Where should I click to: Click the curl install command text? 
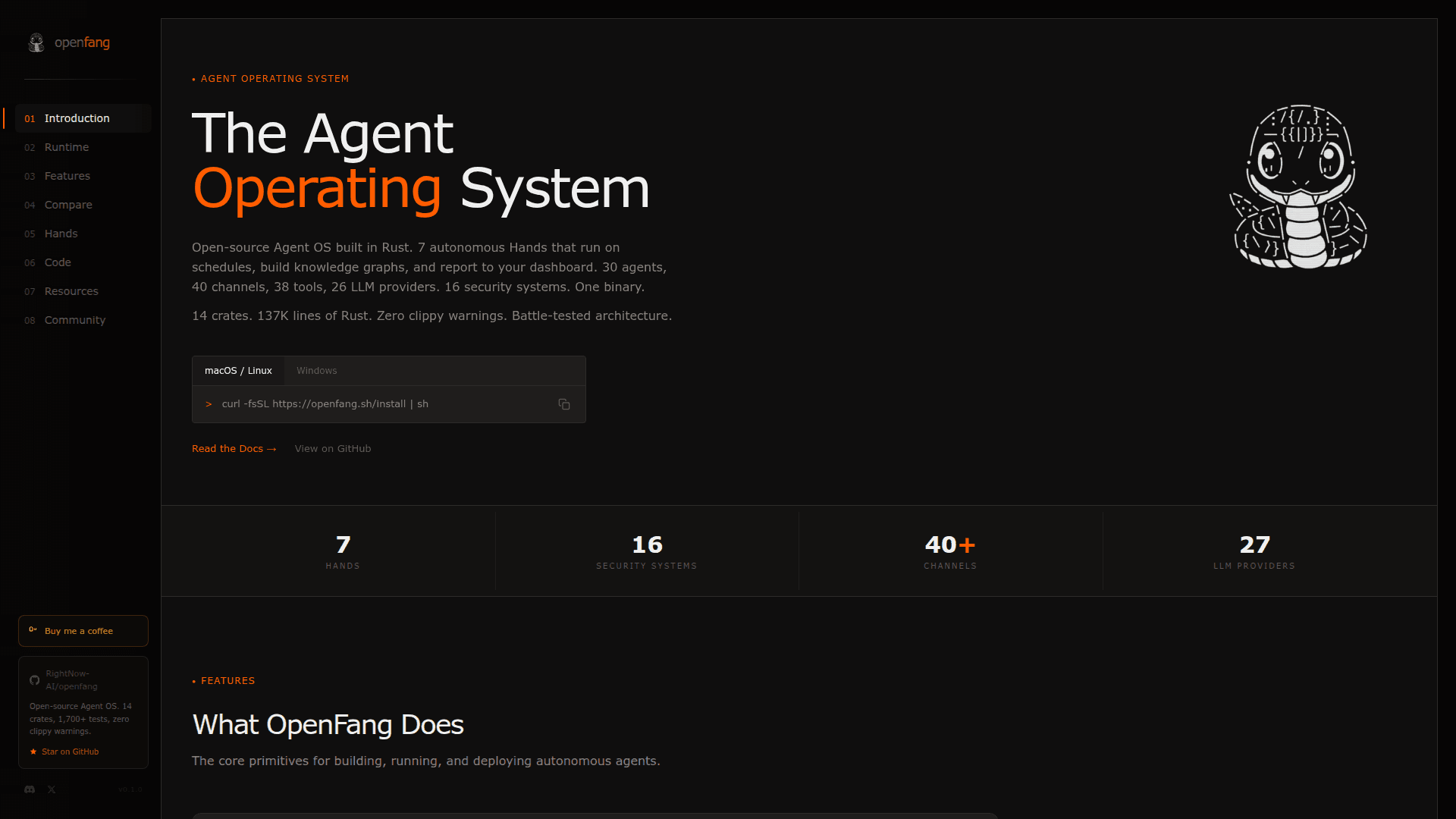(325, 404)
